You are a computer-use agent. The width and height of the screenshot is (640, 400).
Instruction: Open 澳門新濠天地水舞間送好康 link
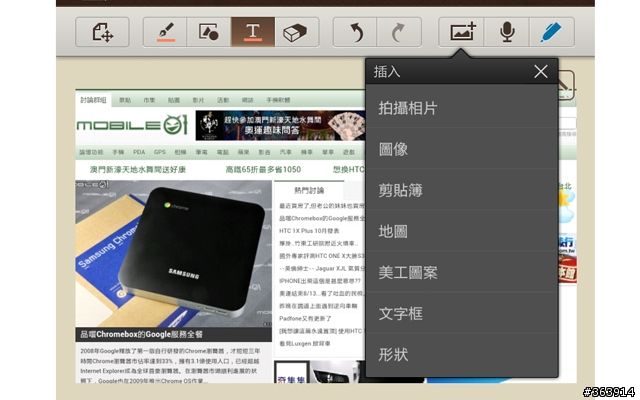(138, 169)
